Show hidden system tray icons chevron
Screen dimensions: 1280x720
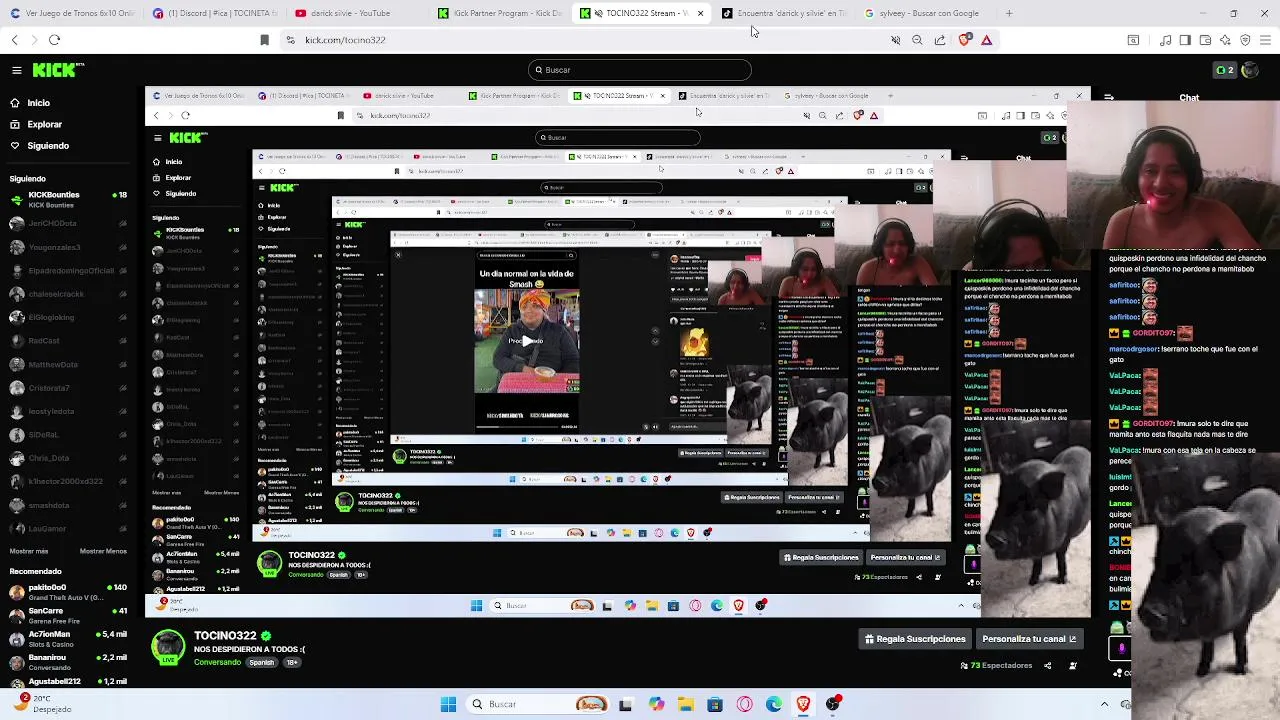coord(1104,704)
